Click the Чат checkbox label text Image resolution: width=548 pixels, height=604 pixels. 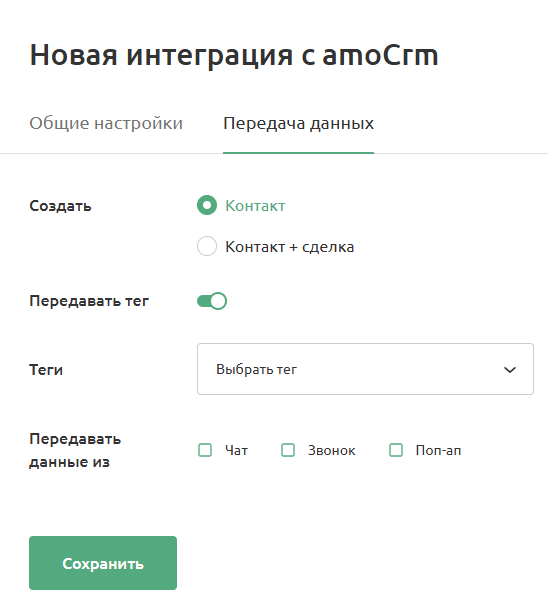coord(236,450)
